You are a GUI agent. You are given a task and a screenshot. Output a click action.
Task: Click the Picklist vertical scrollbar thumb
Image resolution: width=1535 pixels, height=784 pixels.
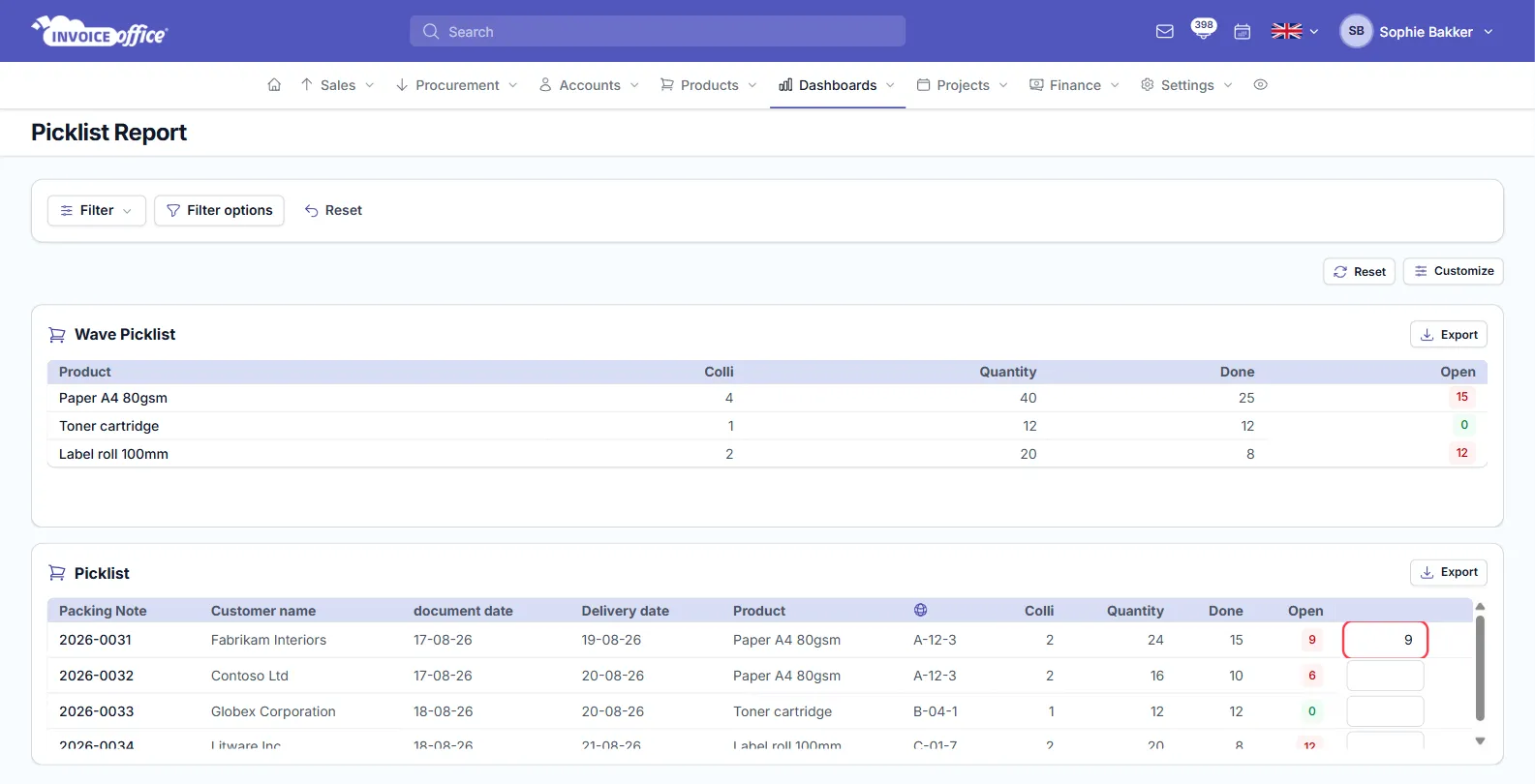[1480, 668]
